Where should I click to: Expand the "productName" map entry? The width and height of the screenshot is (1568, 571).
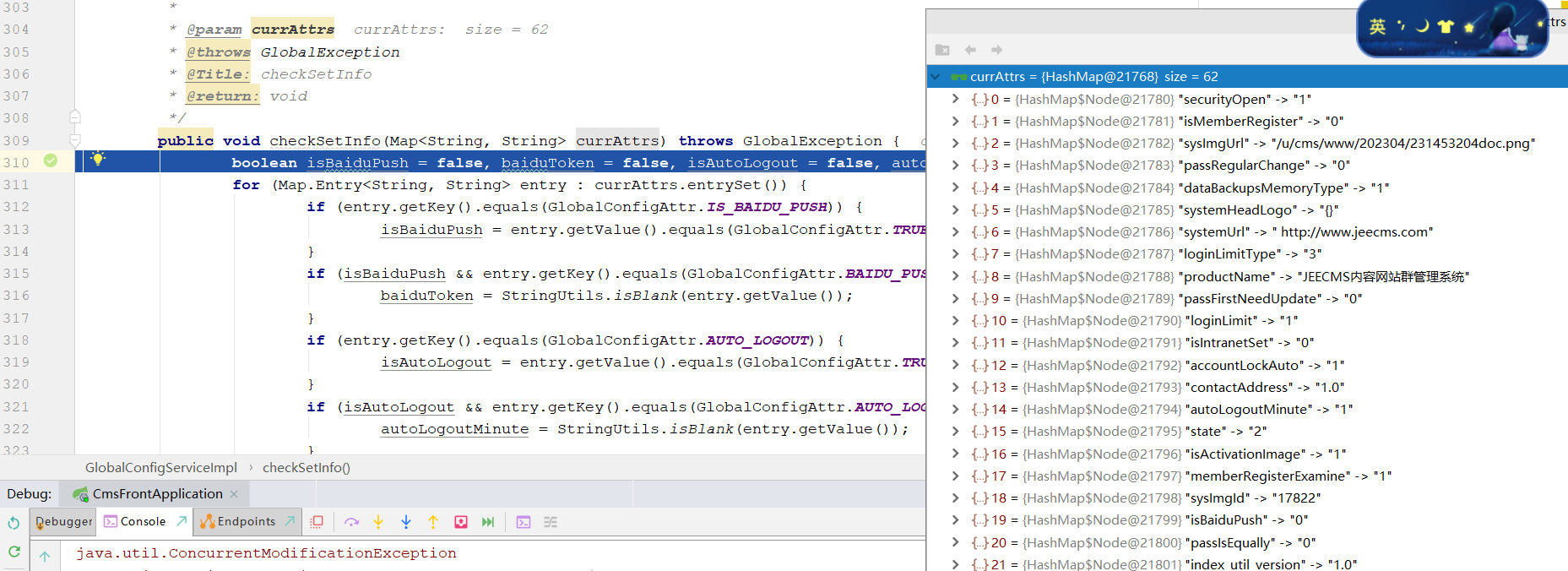point(955,276)
